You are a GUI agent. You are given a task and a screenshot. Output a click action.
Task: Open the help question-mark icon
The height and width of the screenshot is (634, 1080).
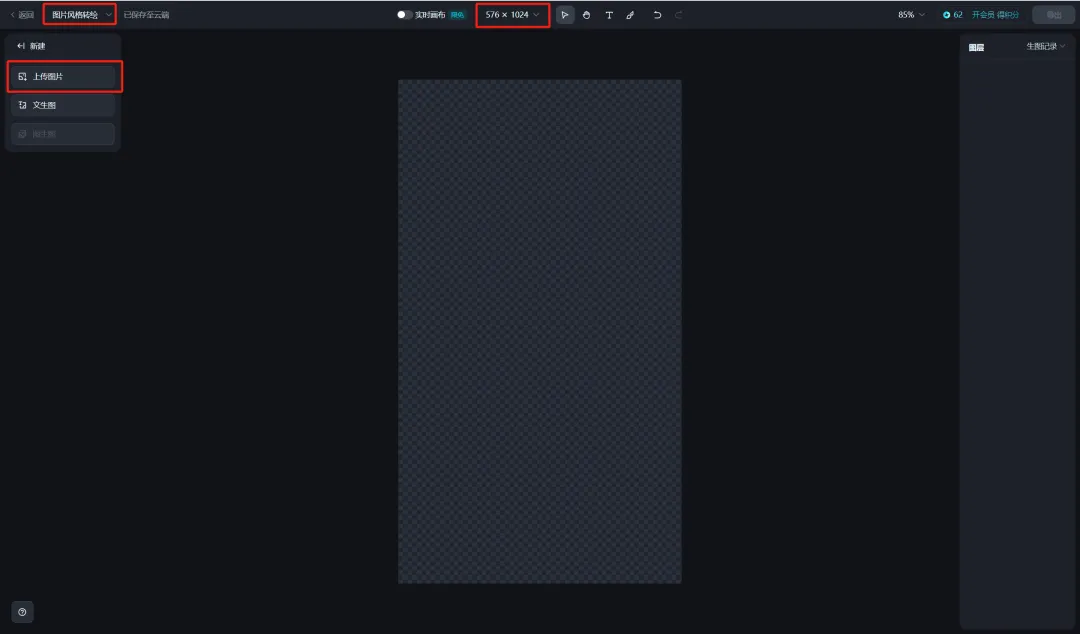point(22,612)
